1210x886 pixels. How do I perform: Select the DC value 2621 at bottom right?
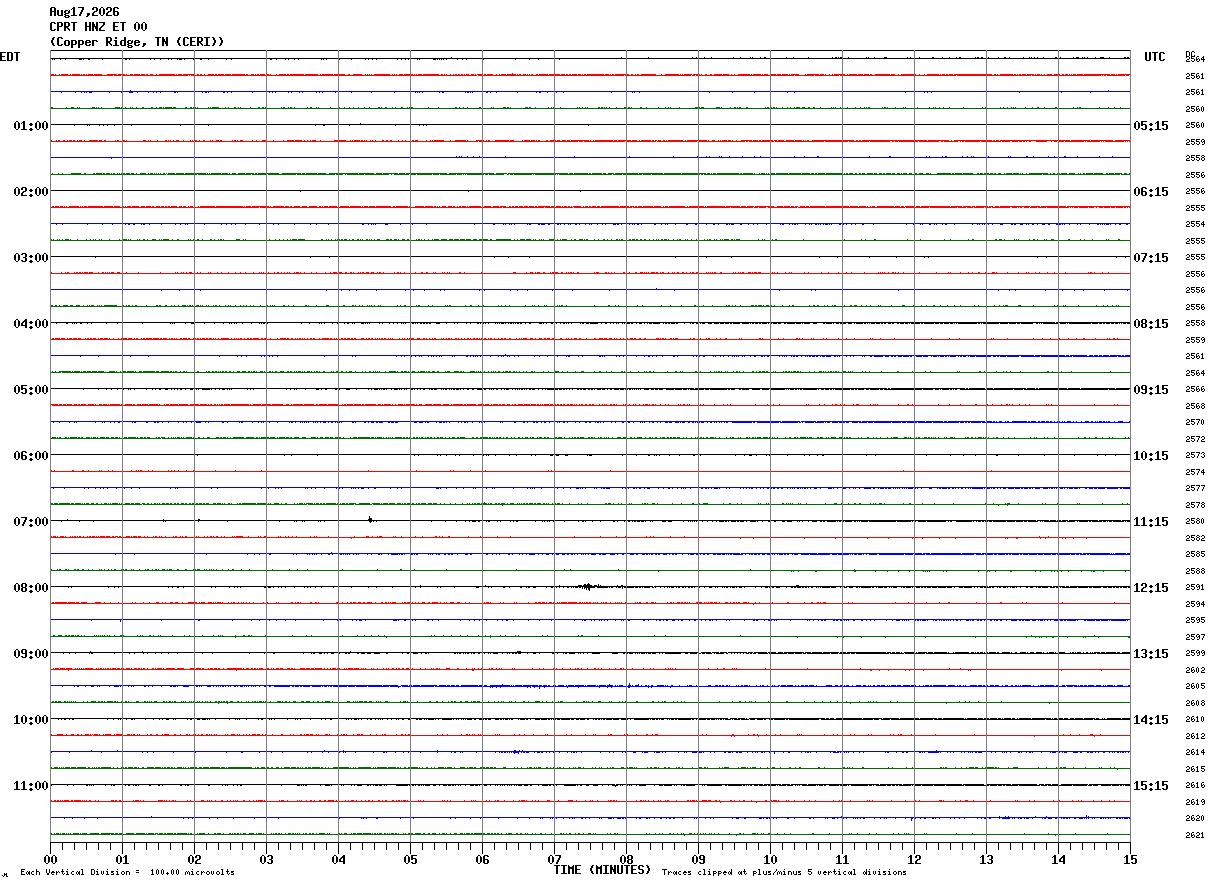pos(1195,835)
